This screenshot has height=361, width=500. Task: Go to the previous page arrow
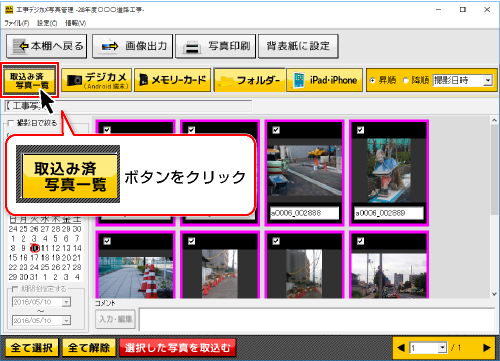tap(401, 348)
